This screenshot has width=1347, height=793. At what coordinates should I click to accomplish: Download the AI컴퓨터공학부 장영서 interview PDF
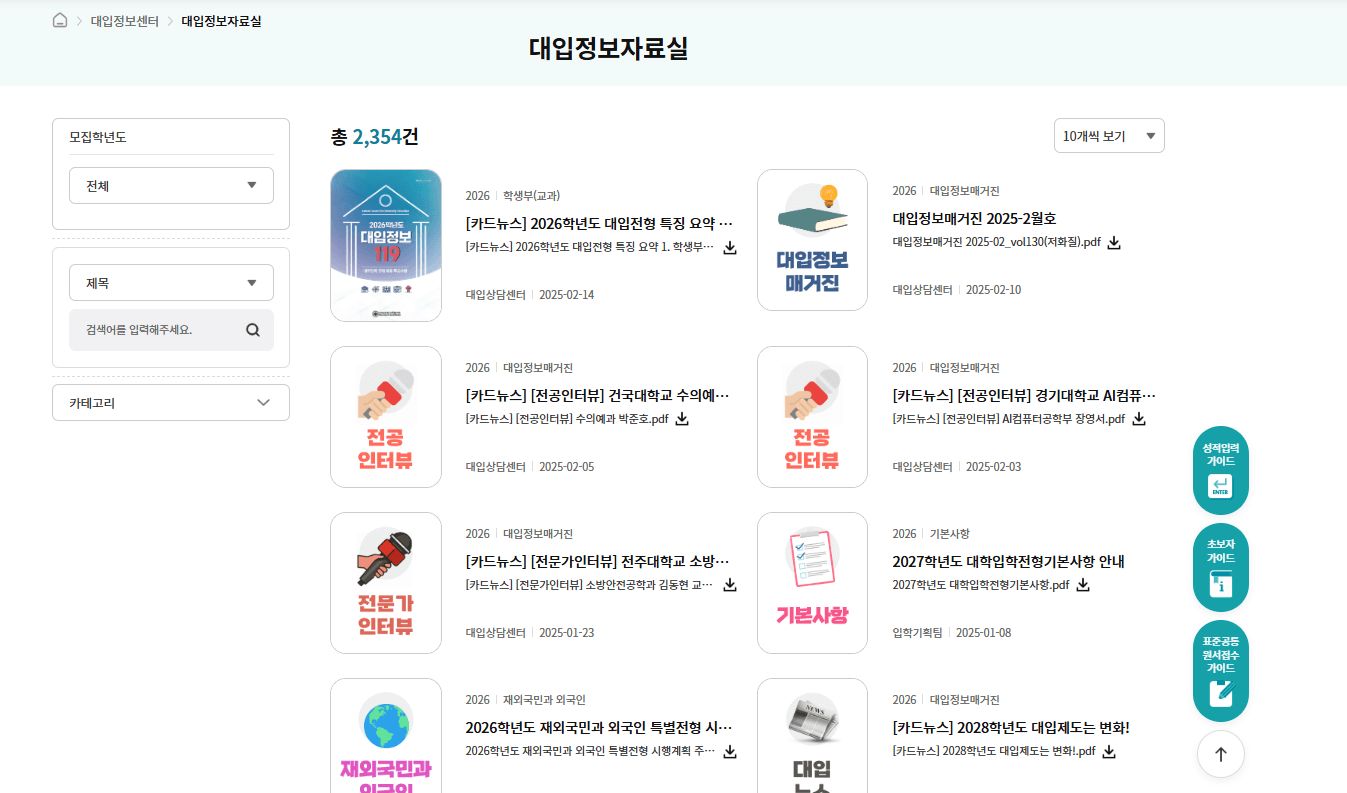click(1138, 419)
